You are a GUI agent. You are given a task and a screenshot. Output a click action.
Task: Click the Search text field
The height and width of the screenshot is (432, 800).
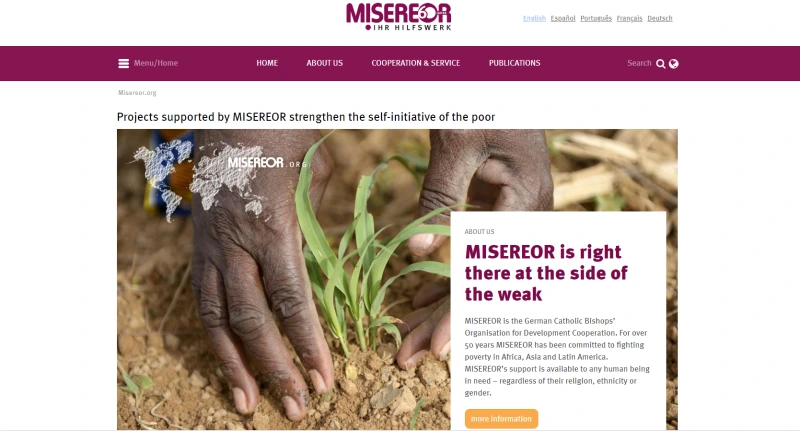639,63
